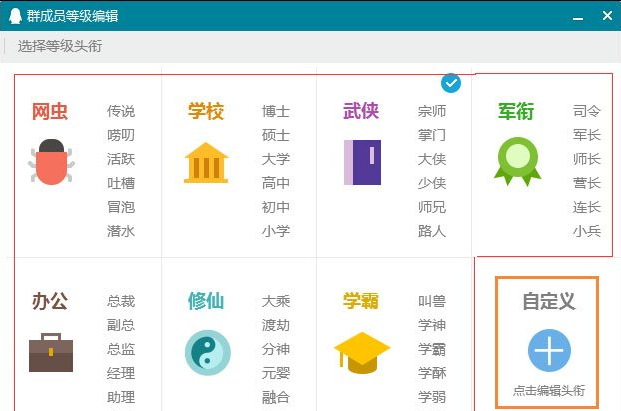
Task: Select the 军衔 title set heading
Action: 516,111
